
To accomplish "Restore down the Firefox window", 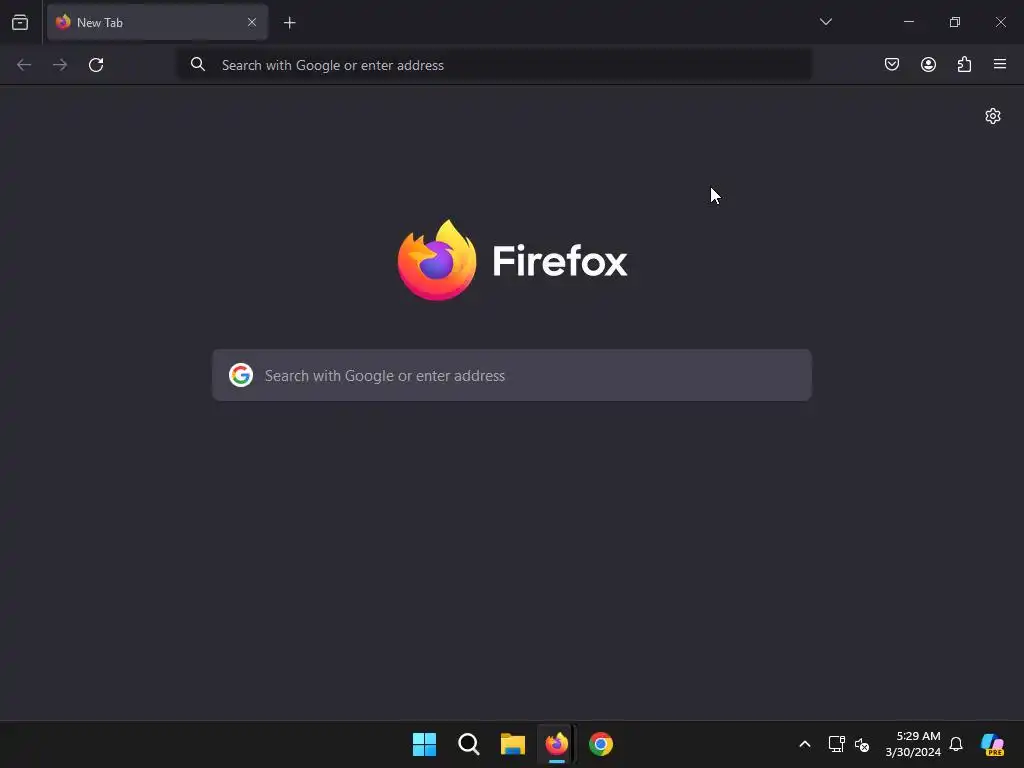I will (x=955, y=22).
